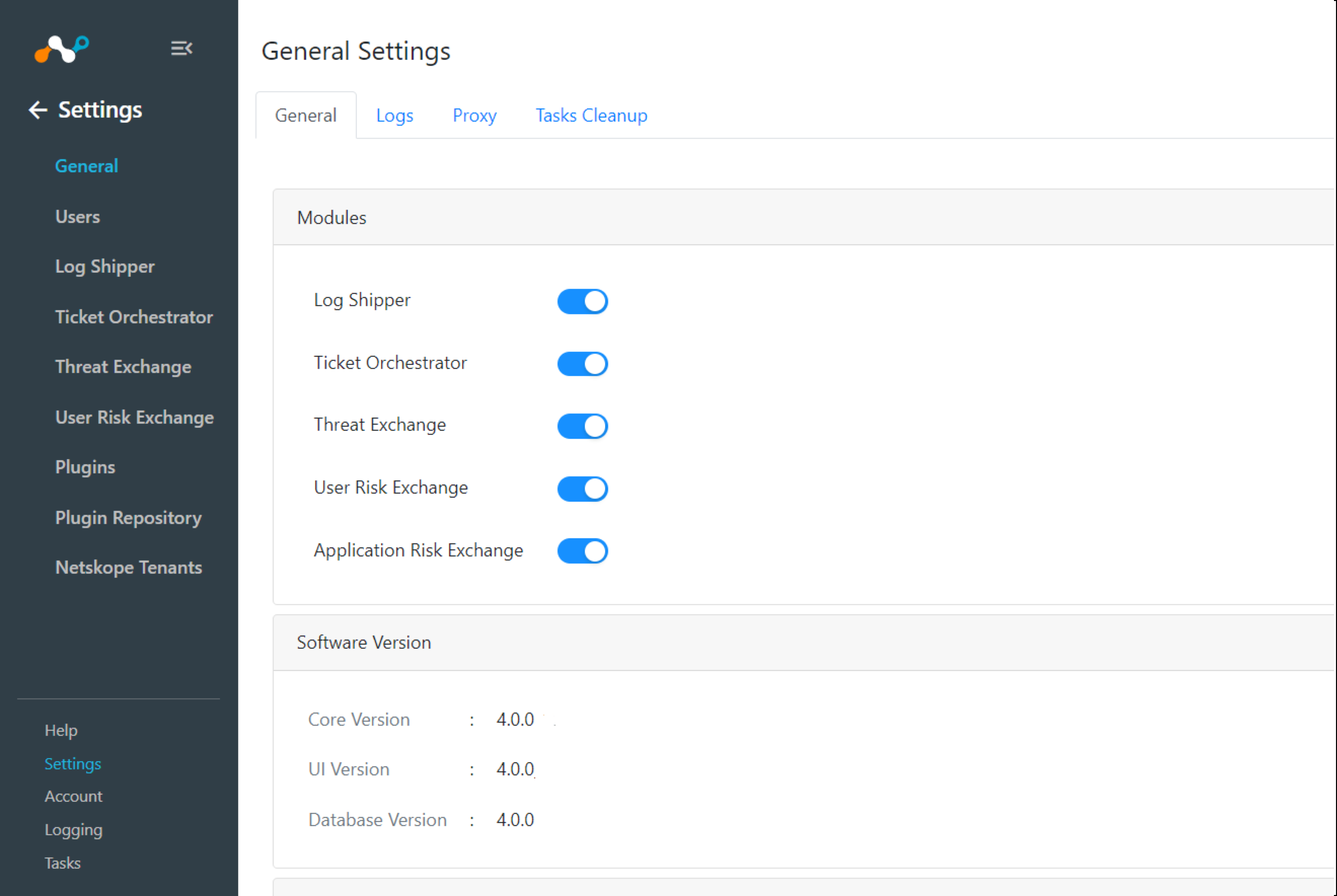
Task: Select General in the settings sidebar
Action: pos(86,166)
